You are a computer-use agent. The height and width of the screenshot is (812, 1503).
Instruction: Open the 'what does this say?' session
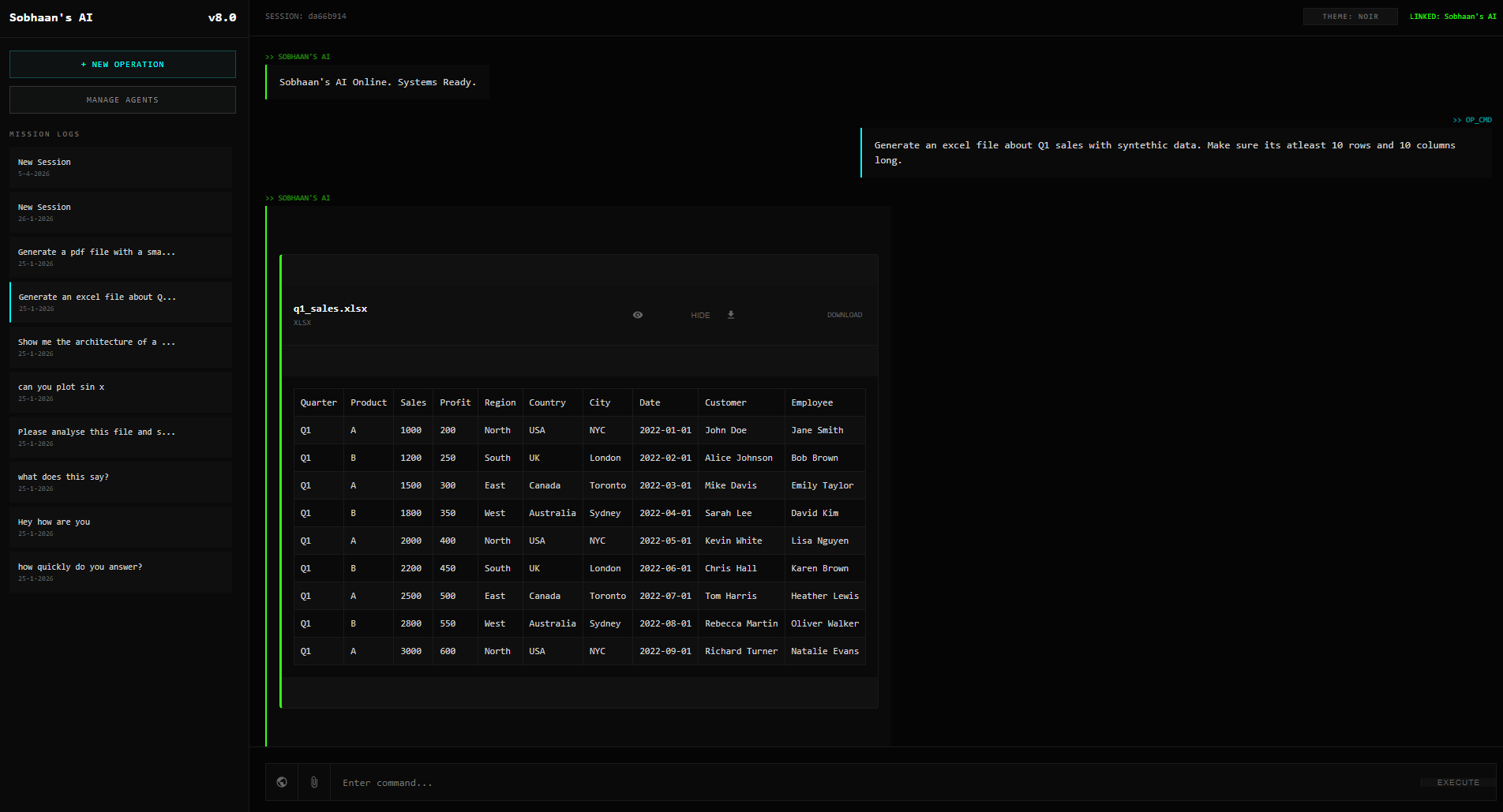click(120, 481)
